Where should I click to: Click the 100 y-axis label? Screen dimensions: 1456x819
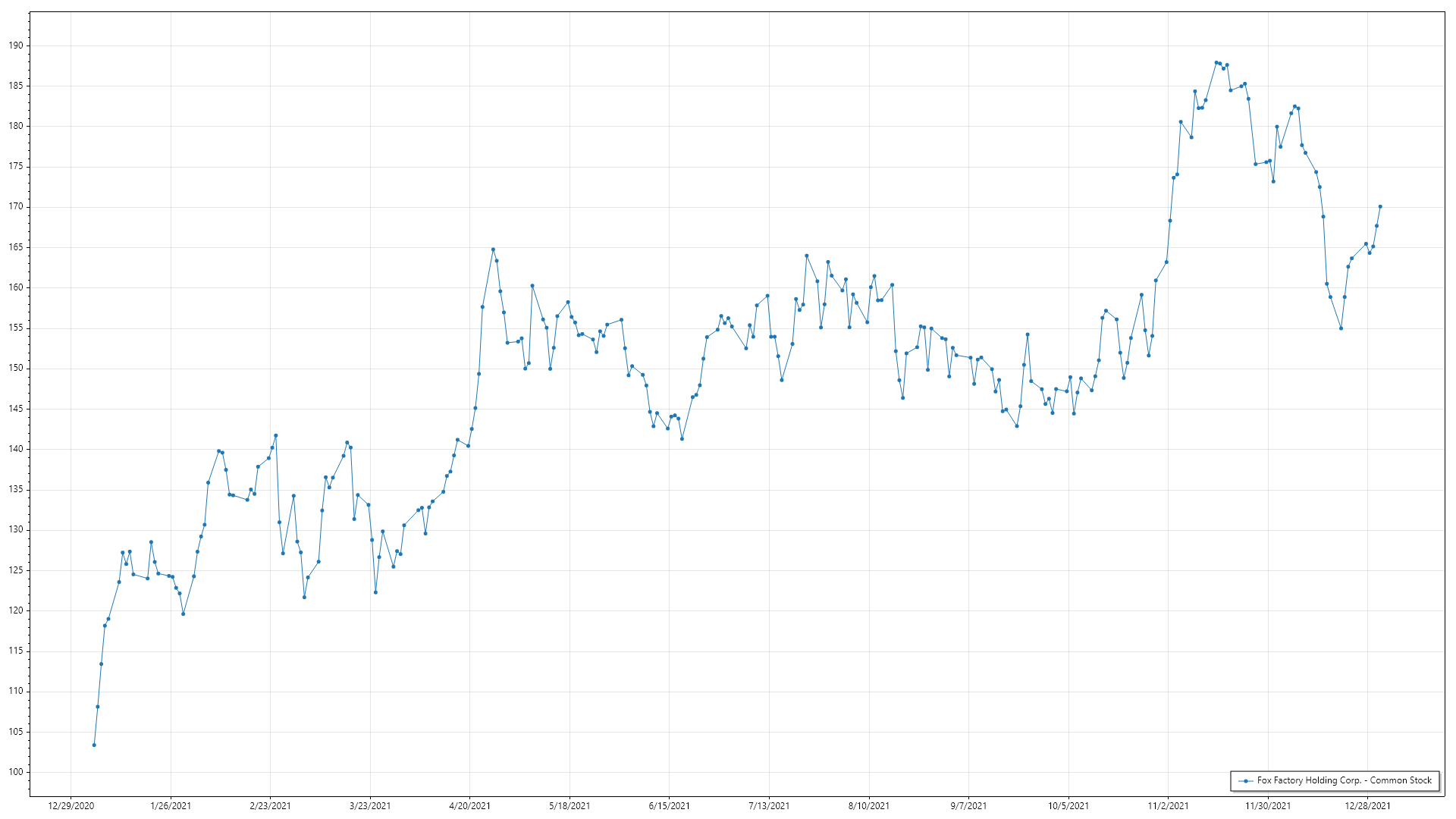click(x=16, y=772)
